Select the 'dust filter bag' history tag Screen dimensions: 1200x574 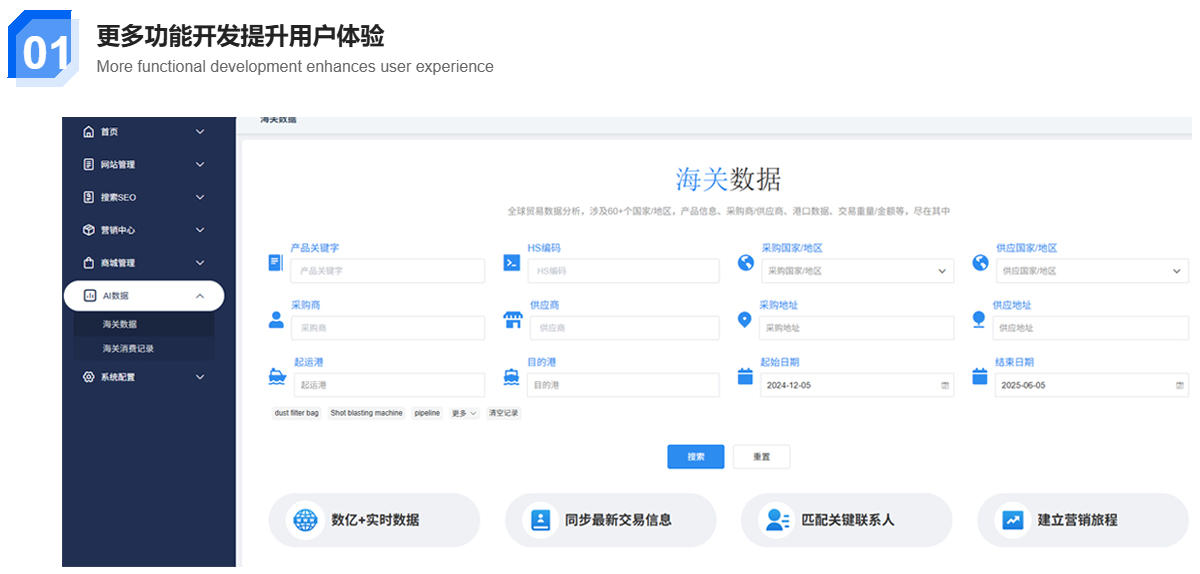tap(296, 413)
